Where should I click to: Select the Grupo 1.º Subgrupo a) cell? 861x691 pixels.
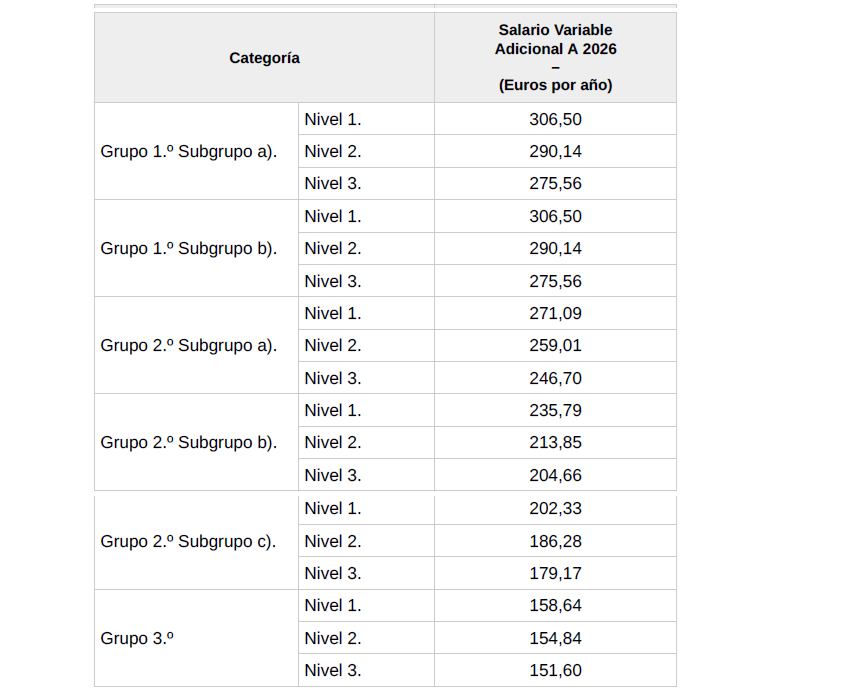pos(197,151)
